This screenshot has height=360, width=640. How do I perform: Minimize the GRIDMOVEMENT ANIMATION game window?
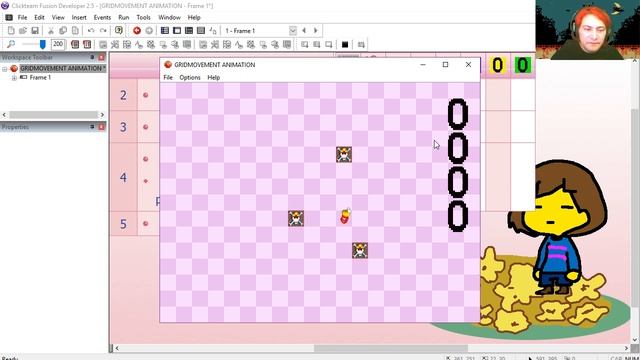[423, 64]
